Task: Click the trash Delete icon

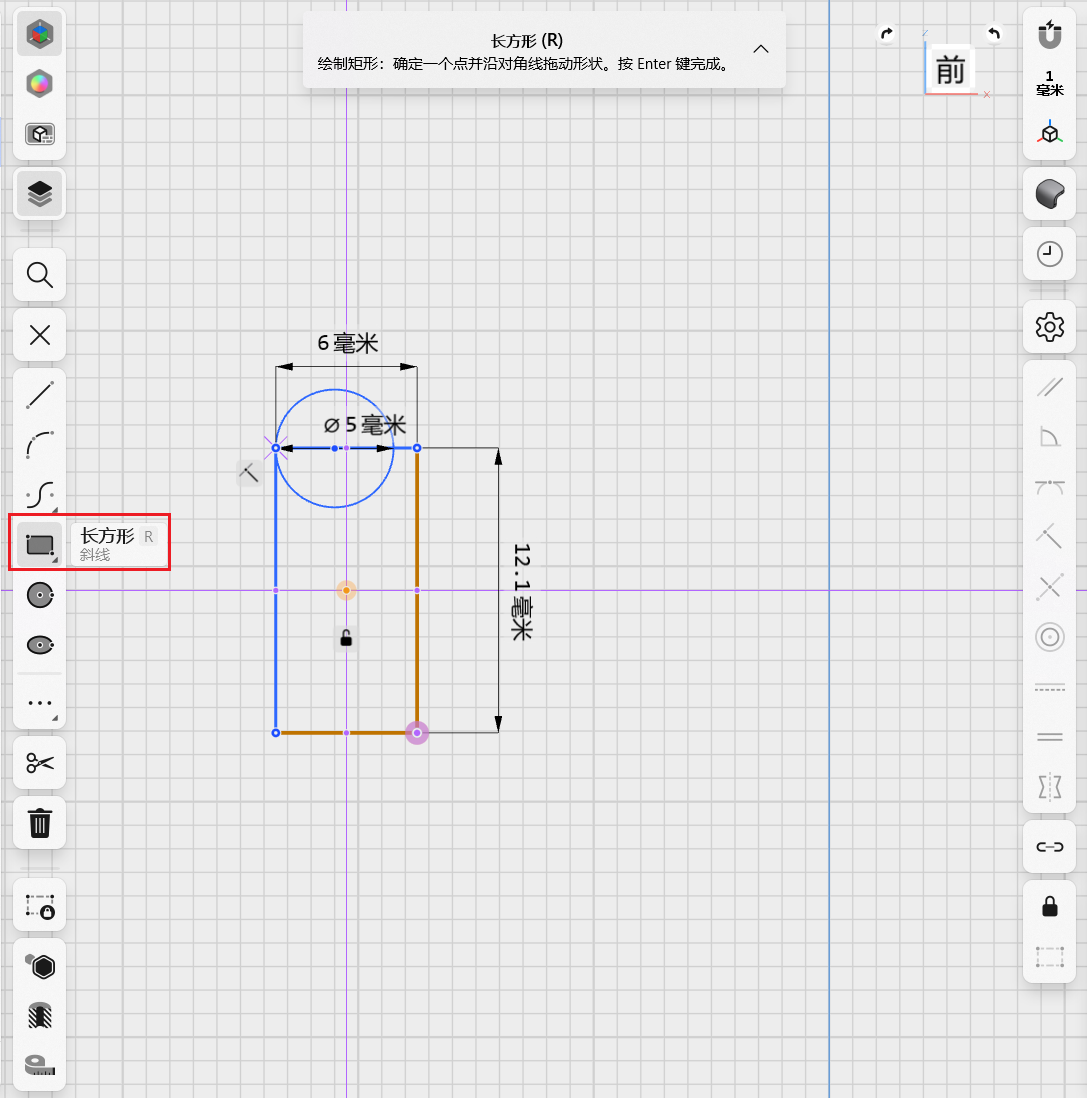Action: pyautogui.click(x=39, y=823)
